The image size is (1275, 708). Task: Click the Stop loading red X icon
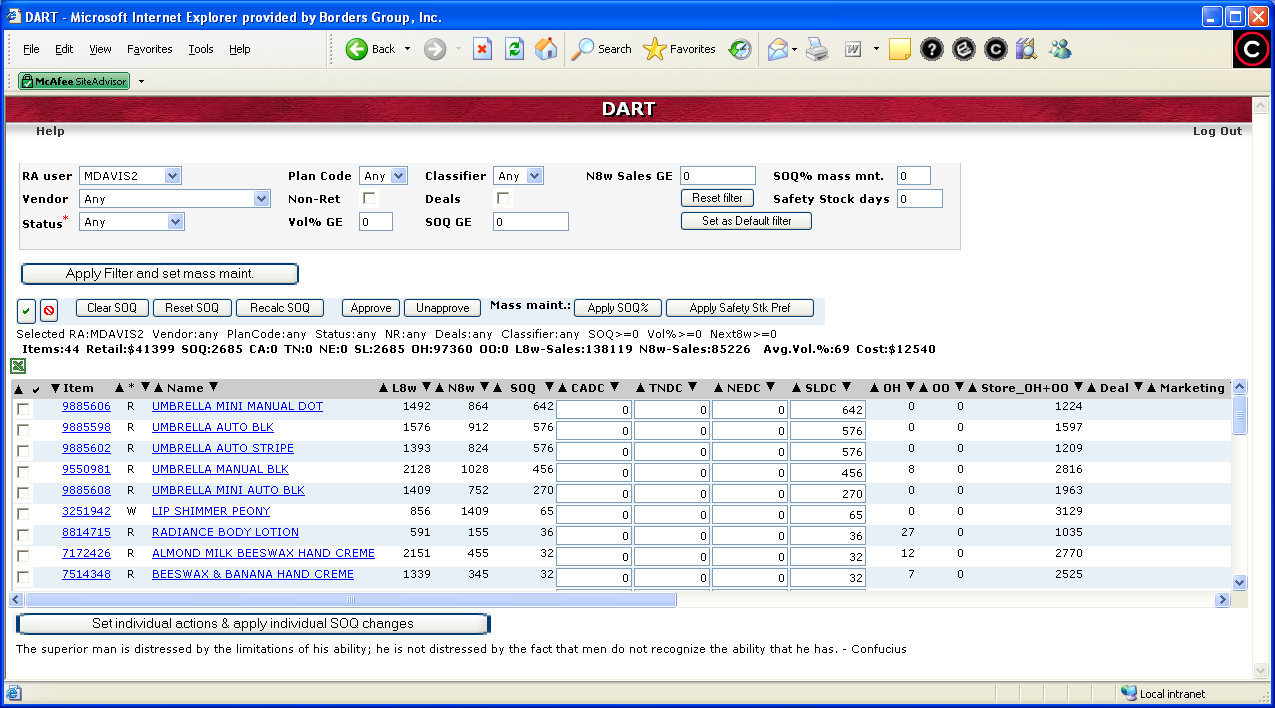pyautogui.click(x=482, y=49)
